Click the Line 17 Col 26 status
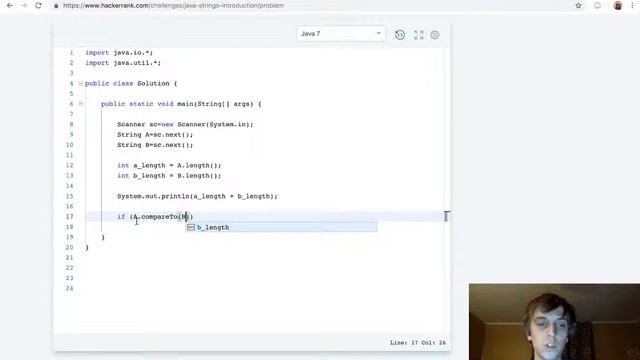The image size is (640, 360). pos(418,343)
